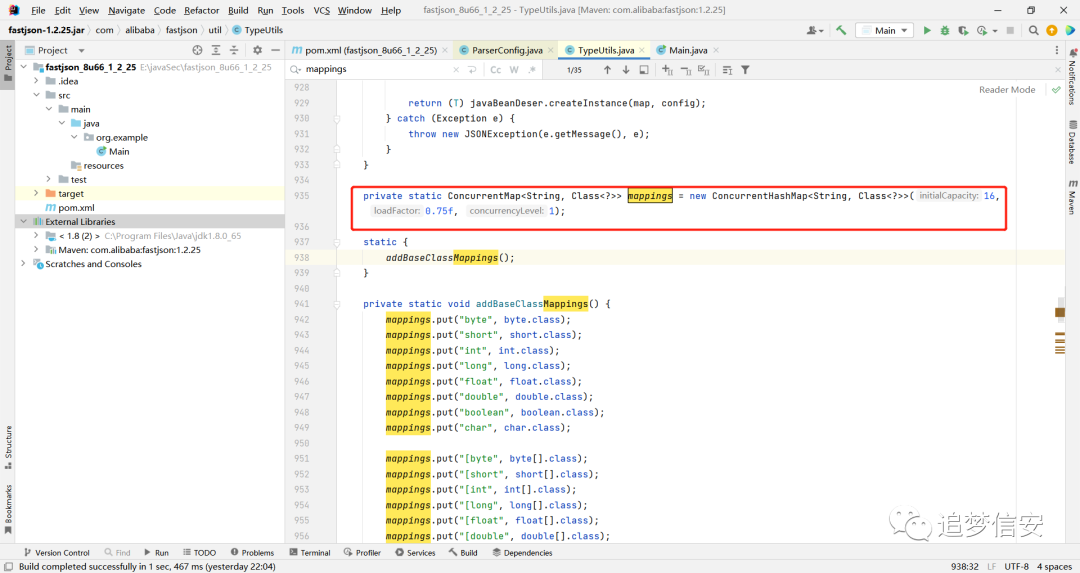1080x573 pixels.
Task: Click the mappings search input field
Action: (x=377, y=70)
